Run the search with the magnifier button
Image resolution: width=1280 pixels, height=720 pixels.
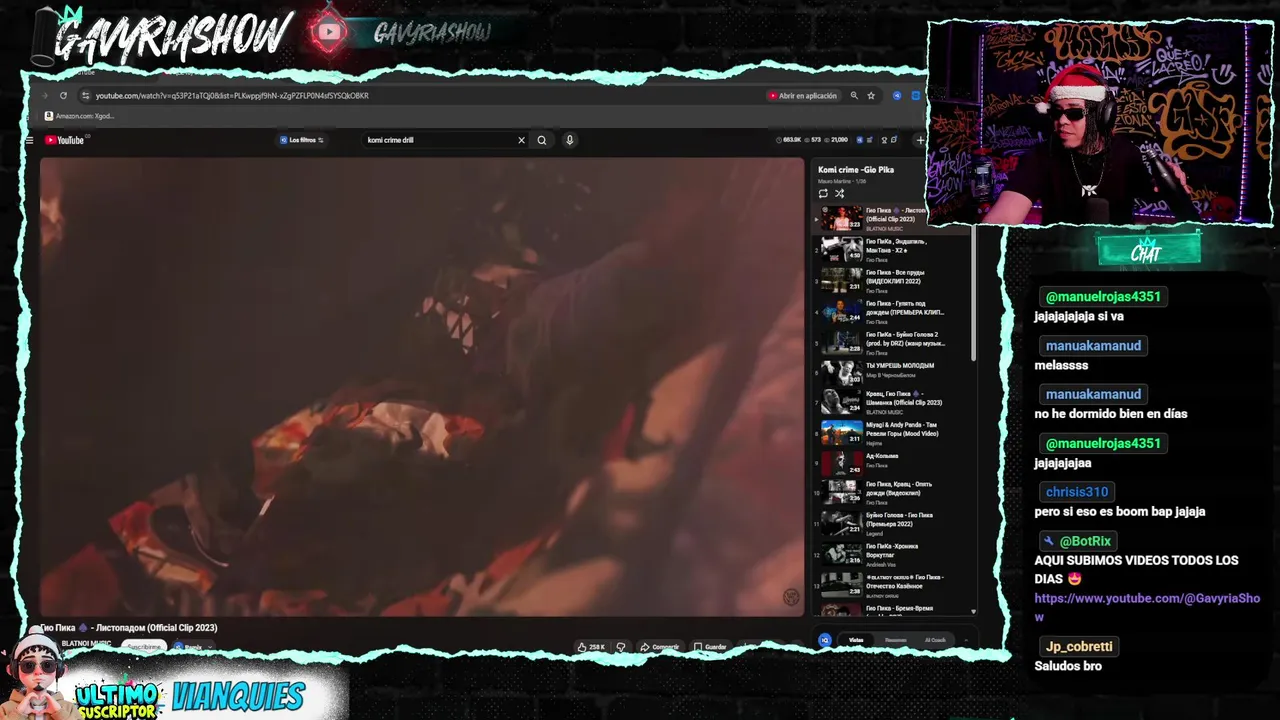coord(542,140)
